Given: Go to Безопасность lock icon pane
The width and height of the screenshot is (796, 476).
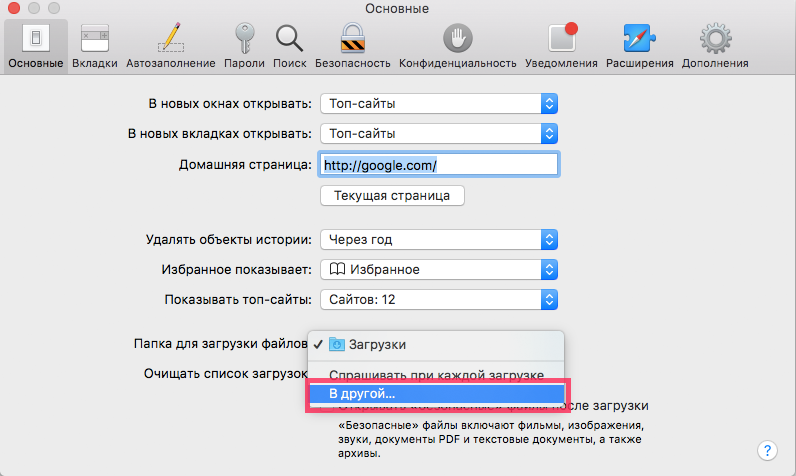Looking at the screenshot, I should 352,45.
